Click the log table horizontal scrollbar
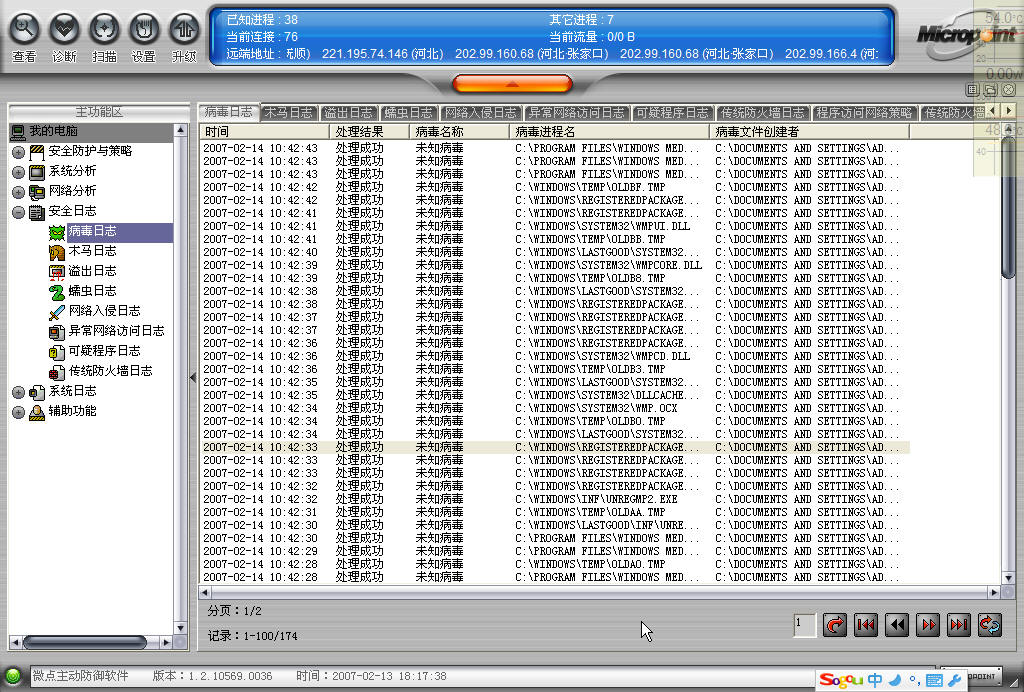The height and width of the screenshot is (692, 1024). [x=599, y=592]
